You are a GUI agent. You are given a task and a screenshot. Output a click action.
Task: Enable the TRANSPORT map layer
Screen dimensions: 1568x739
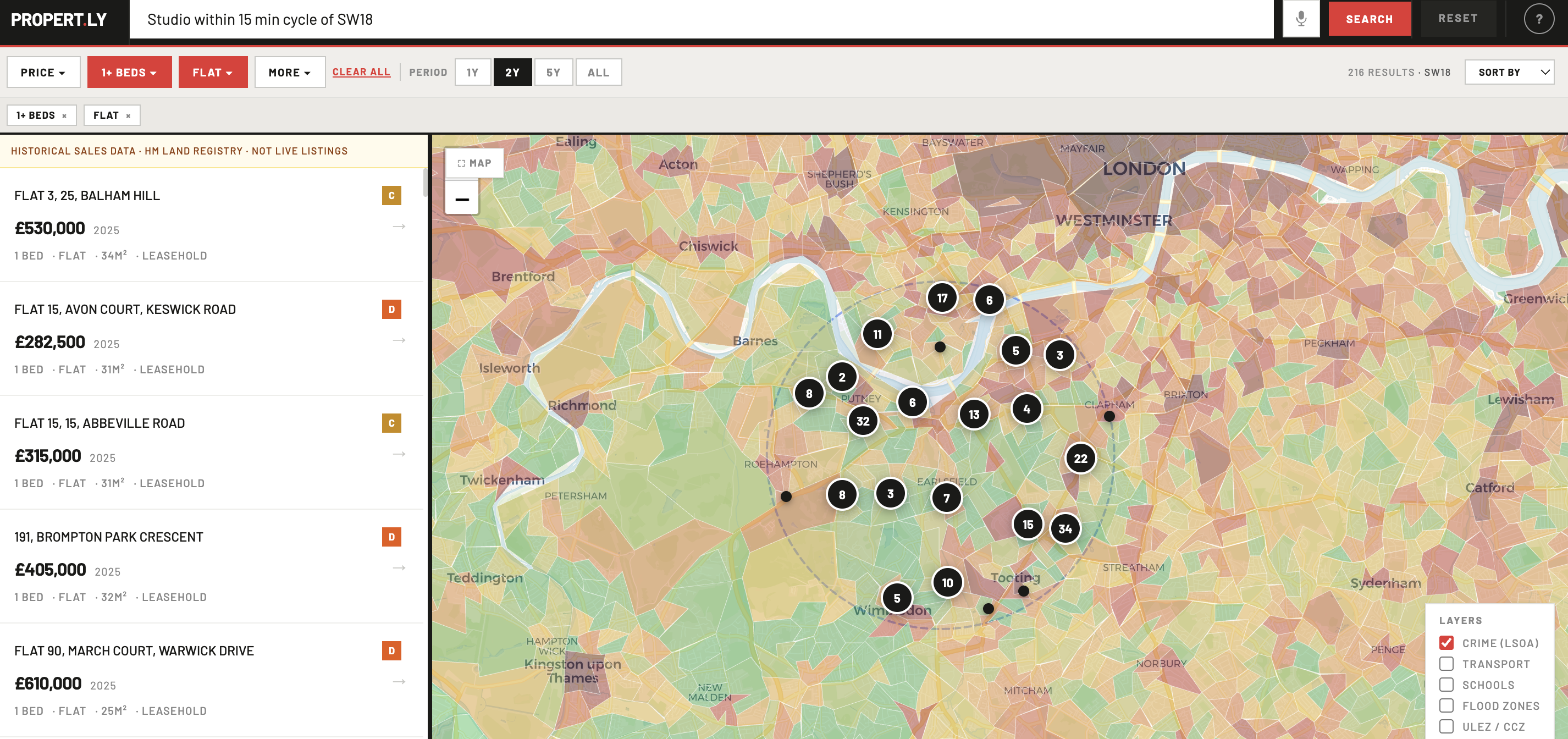click(1447, 664)
